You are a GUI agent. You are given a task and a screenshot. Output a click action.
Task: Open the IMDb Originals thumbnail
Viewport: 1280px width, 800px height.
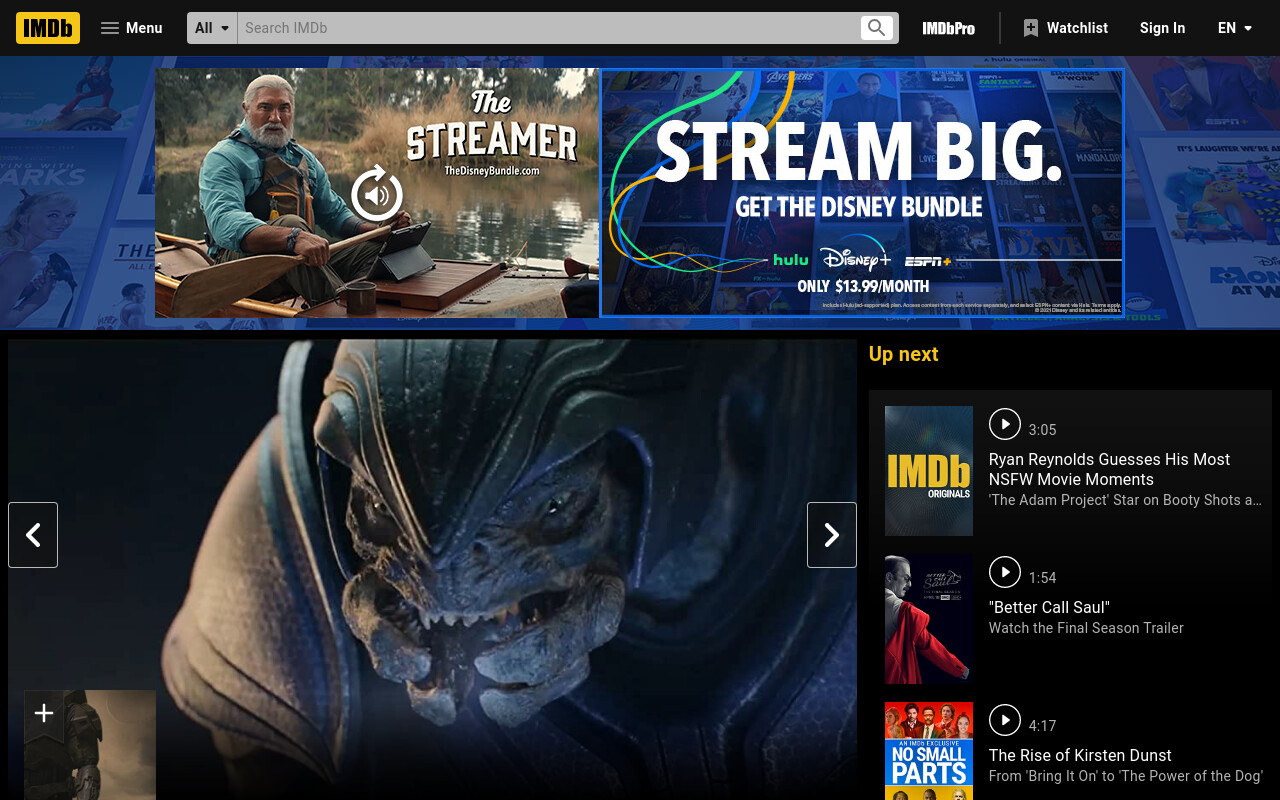click(x=929, y=471)
